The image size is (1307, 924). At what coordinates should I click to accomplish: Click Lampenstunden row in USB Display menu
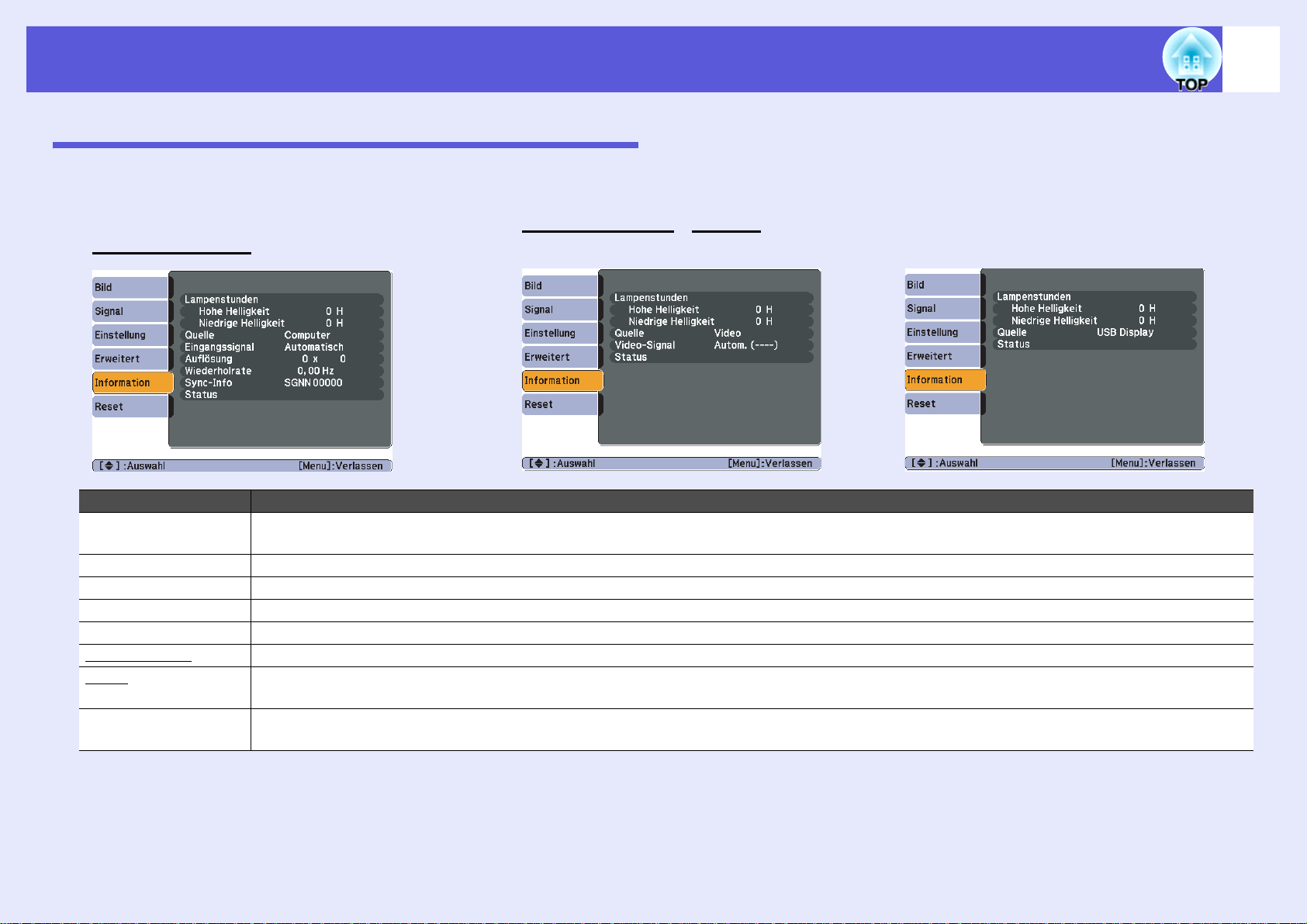pos(1094,296)
